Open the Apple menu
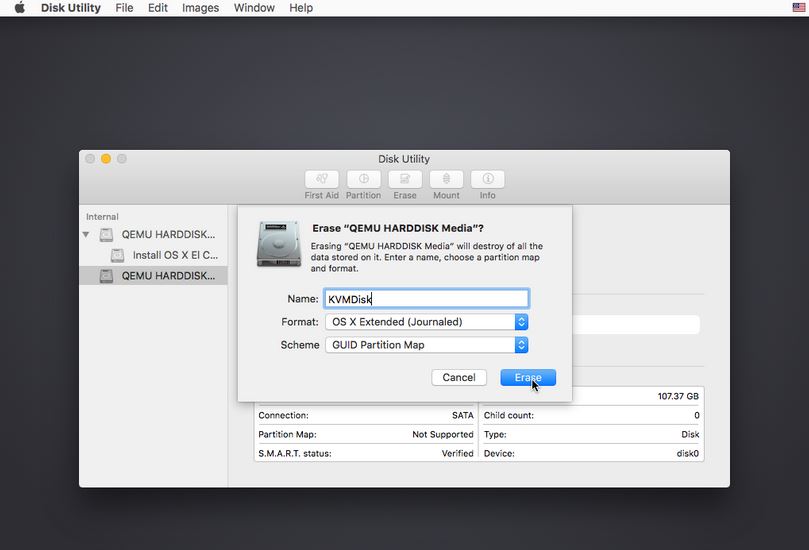The image size is (809, 550). [x=20, y=8]
